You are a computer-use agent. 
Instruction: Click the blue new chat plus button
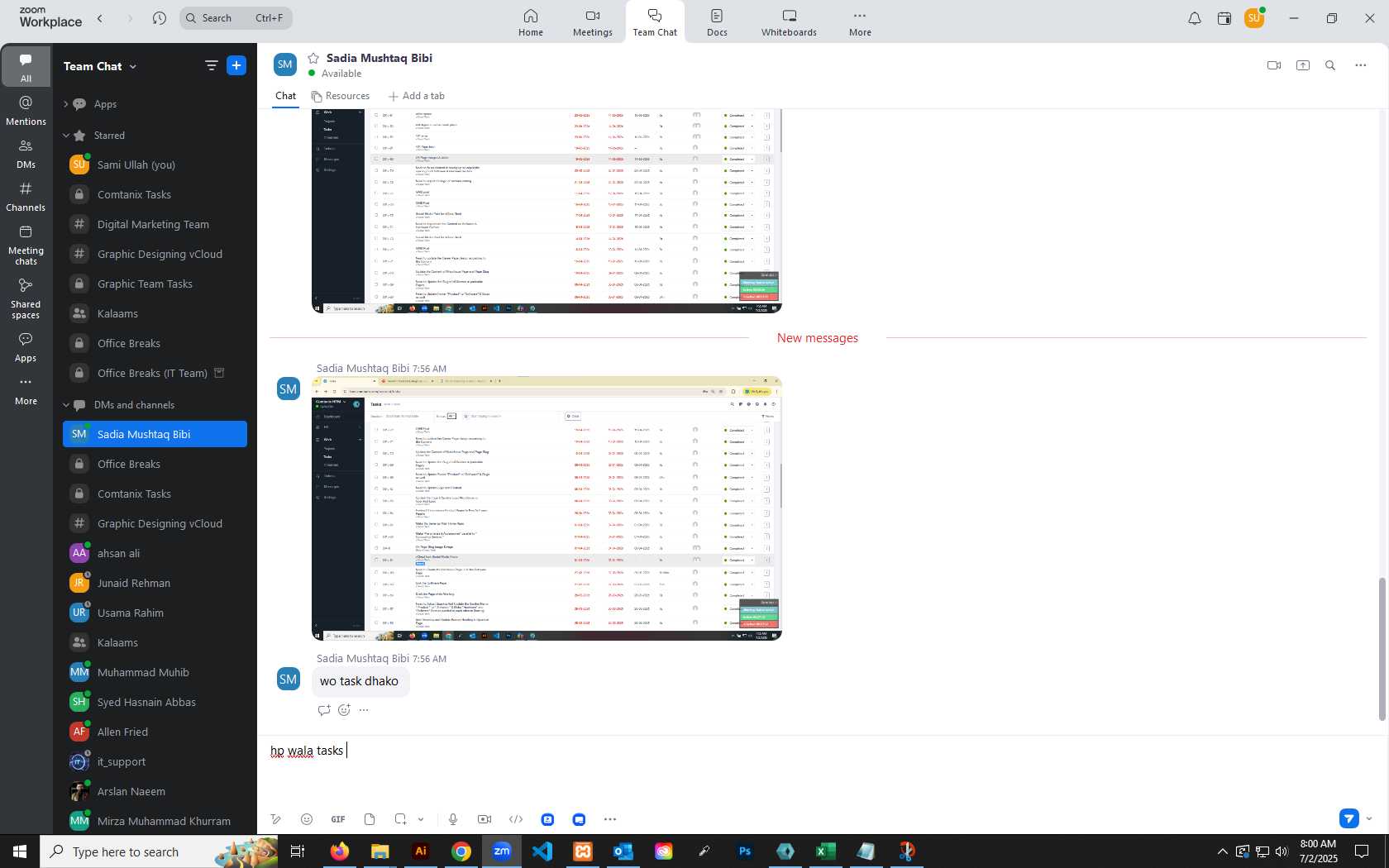(x=236, y=65)
